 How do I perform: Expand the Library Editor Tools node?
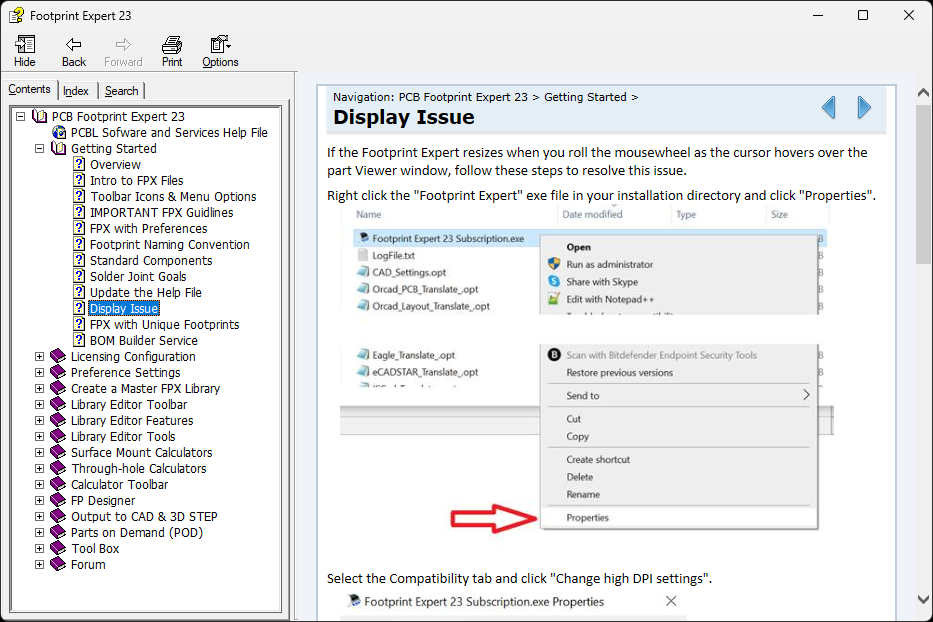(39, 436)
